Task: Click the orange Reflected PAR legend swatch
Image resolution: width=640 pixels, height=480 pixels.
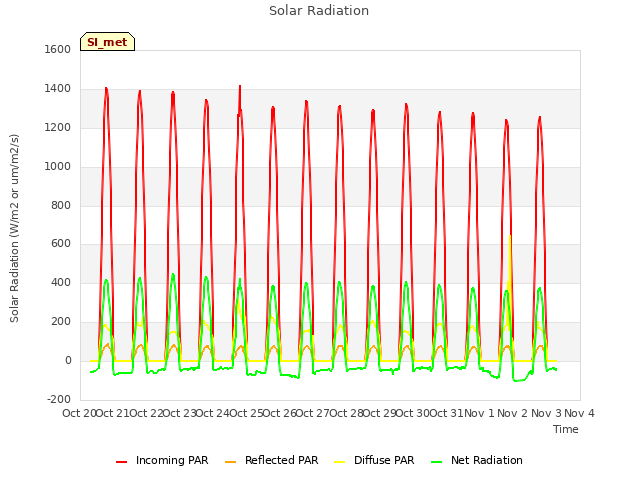Action: point(230,462)
